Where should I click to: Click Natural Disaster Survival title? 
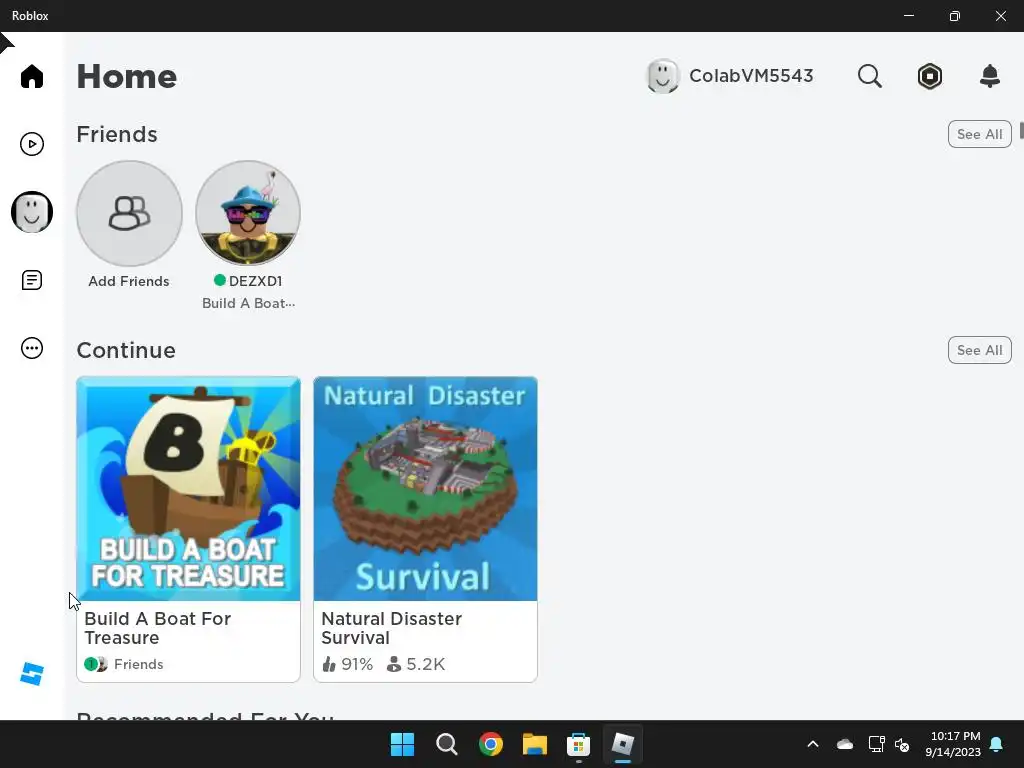[391, 628]
